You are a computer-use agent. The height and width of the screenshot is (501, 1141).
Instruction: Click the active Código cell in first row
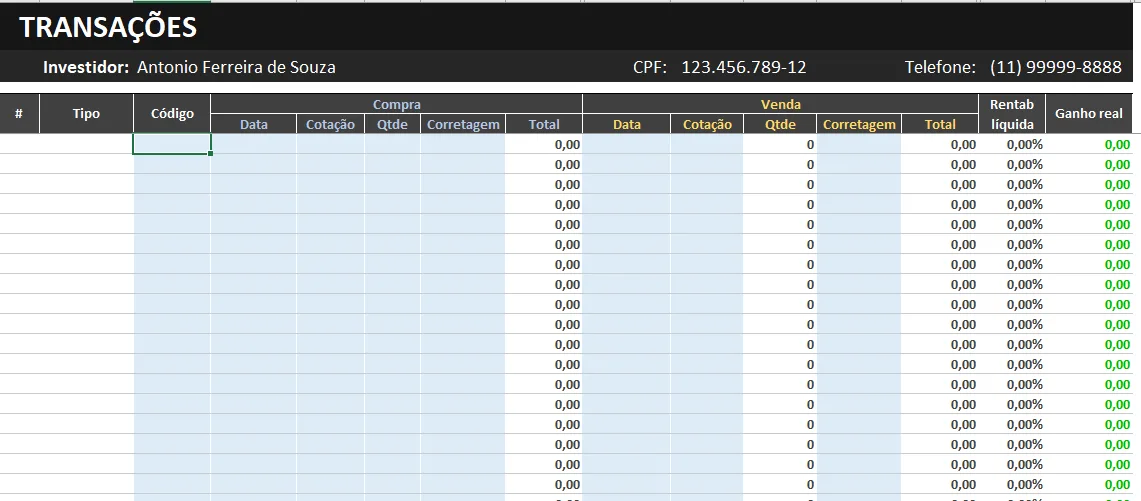(172, 144)
